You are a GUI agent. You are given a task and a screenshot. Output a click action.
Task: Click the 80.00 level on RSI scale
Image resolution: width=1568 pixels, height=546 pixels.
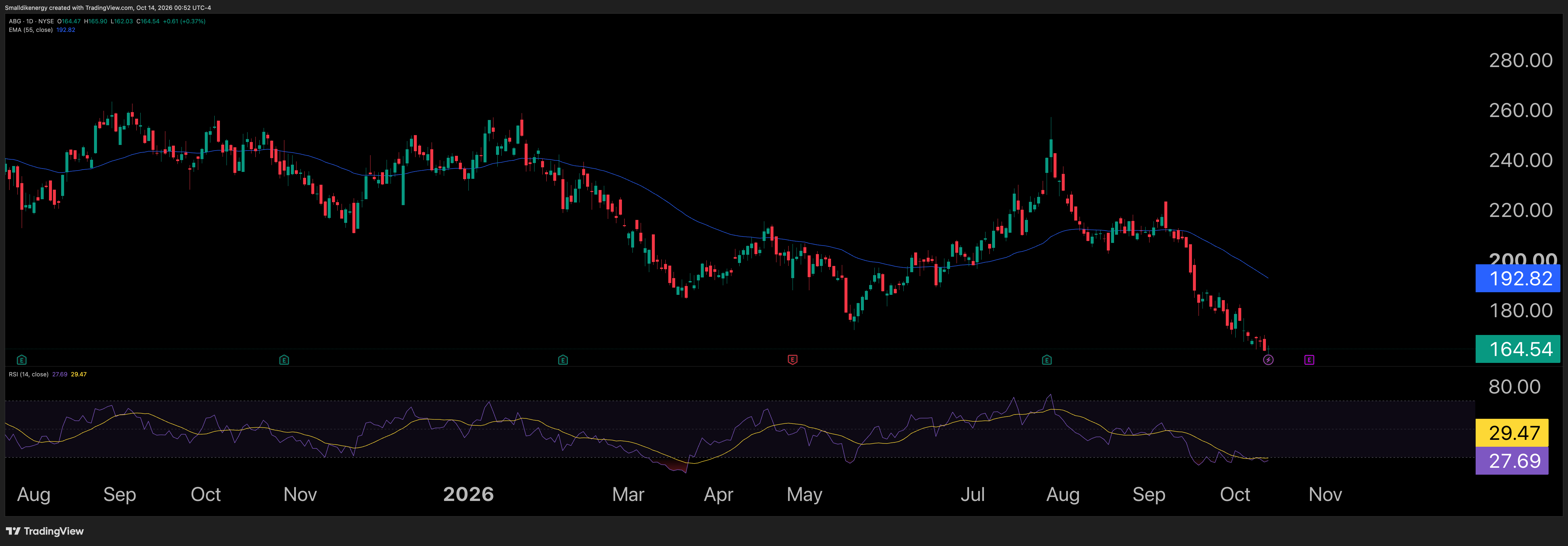(1514, 387)
